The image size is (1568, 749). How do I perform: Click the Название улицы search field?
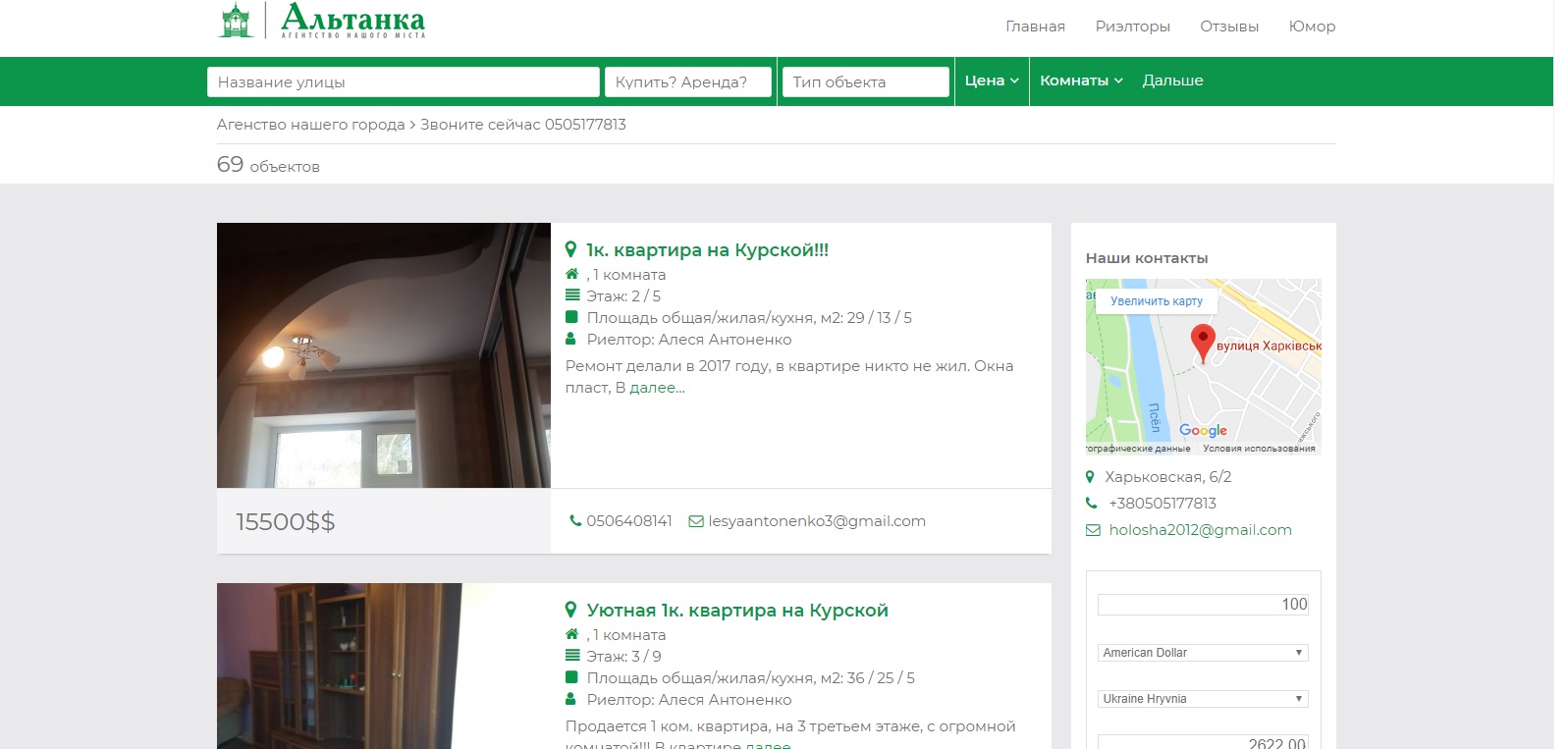click(x=404, y=81)
